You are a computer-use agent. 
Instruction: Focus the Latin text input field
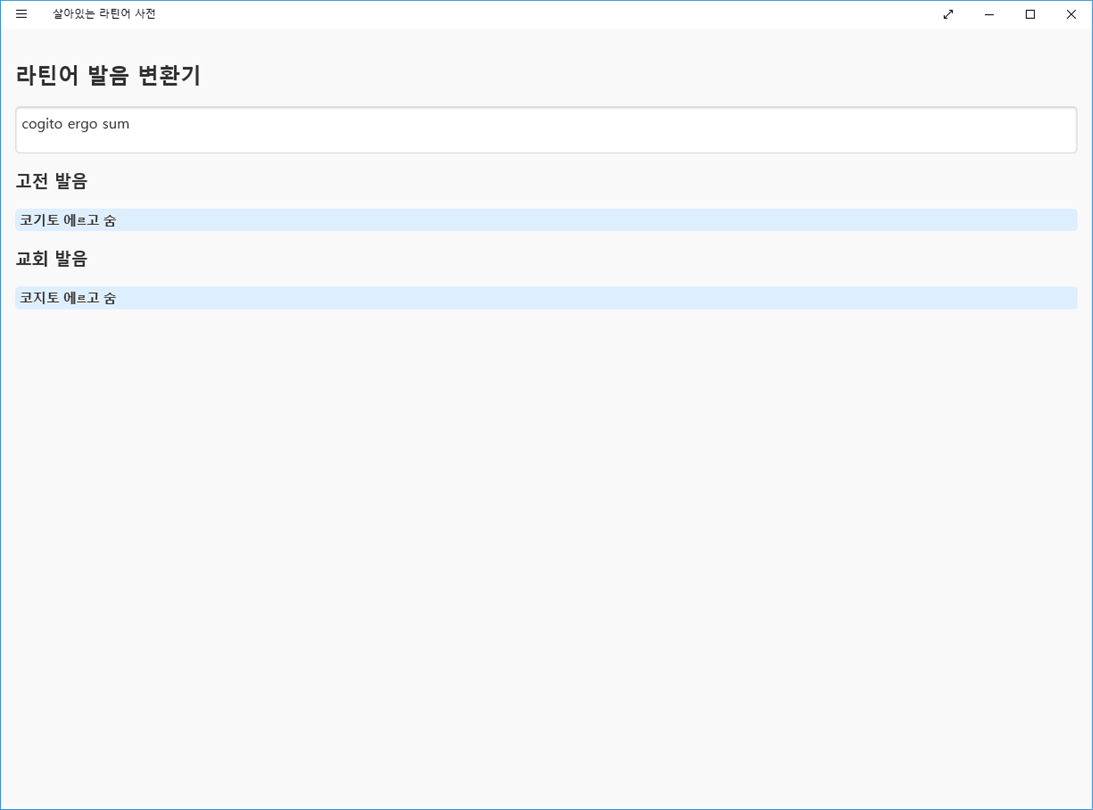pos(546,130)
